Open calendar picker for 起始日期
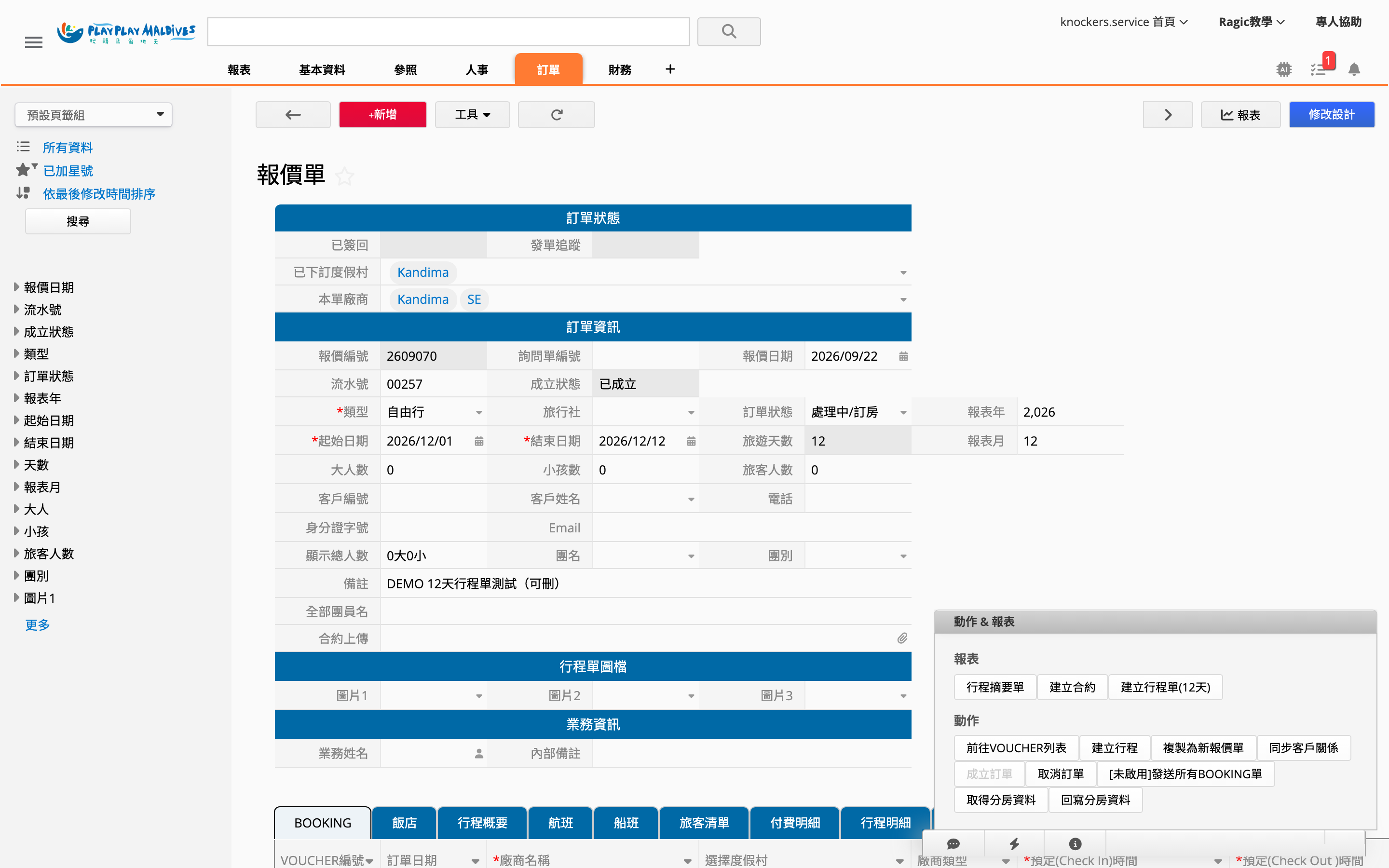 pyautogui.click(x=479, y=441)
